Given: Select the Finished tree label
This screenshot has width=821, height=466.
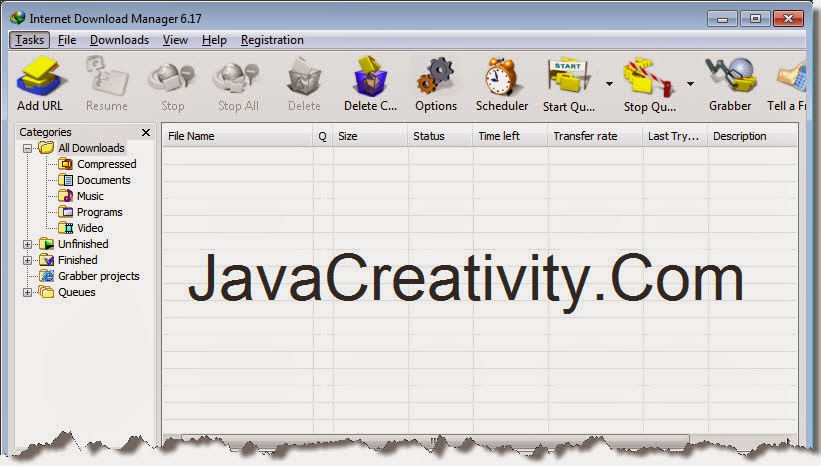Looking at the screenshot, I should (x=77, y=260).
